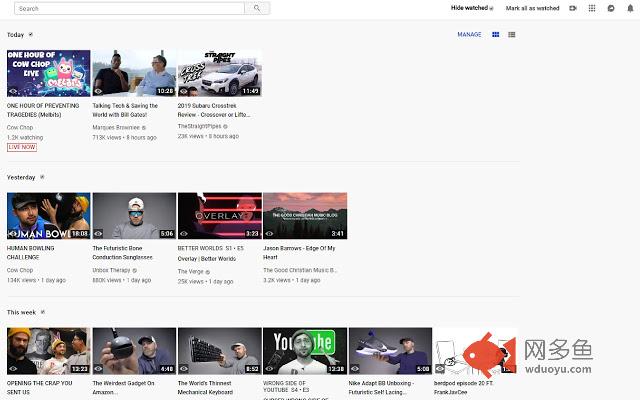This screenshot has width=640, height=400.
Task: Open the Subaru Crosstrek review thumbnail
Action: [220, 73]
